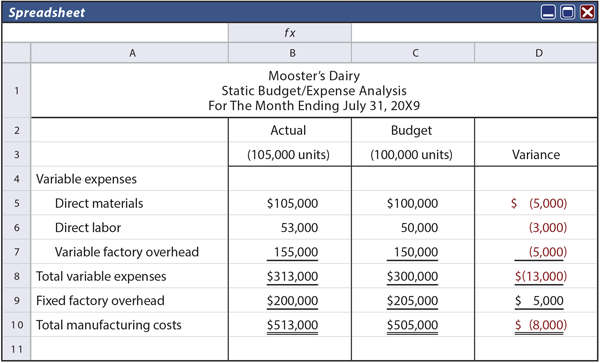Select column B header
600x363 pixels.
(290, 53)
